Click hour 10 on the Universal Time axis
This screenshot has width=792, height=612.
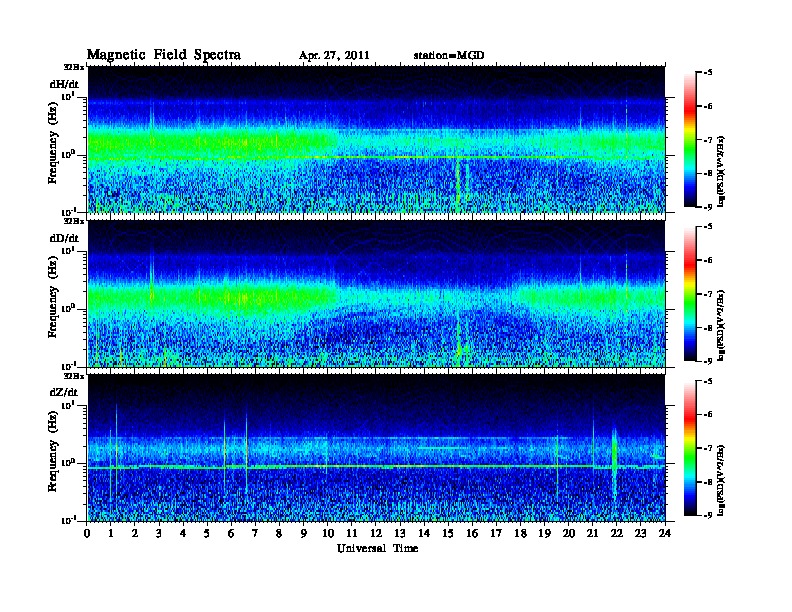pos(328,533)
